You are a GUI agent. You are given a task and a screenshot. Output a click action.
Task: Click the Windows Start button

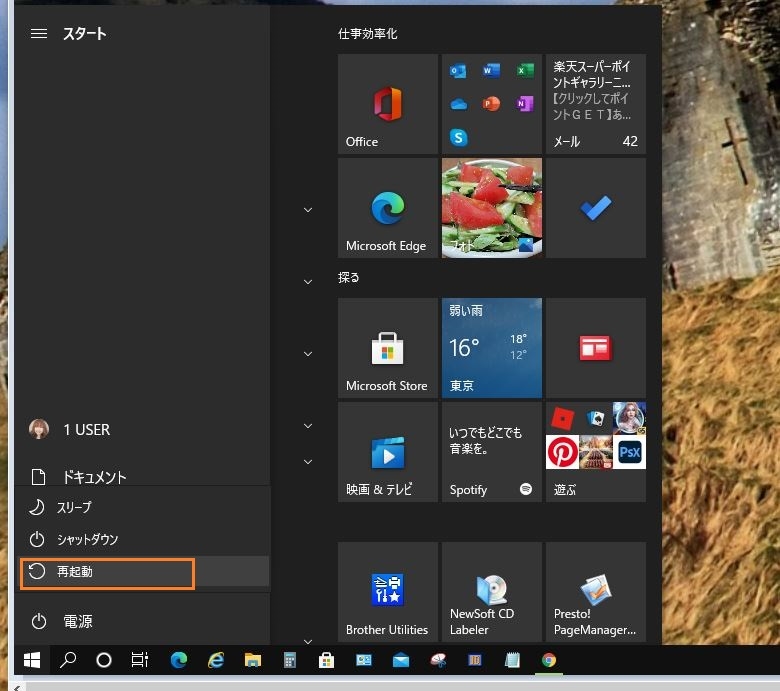click(32, 660)
